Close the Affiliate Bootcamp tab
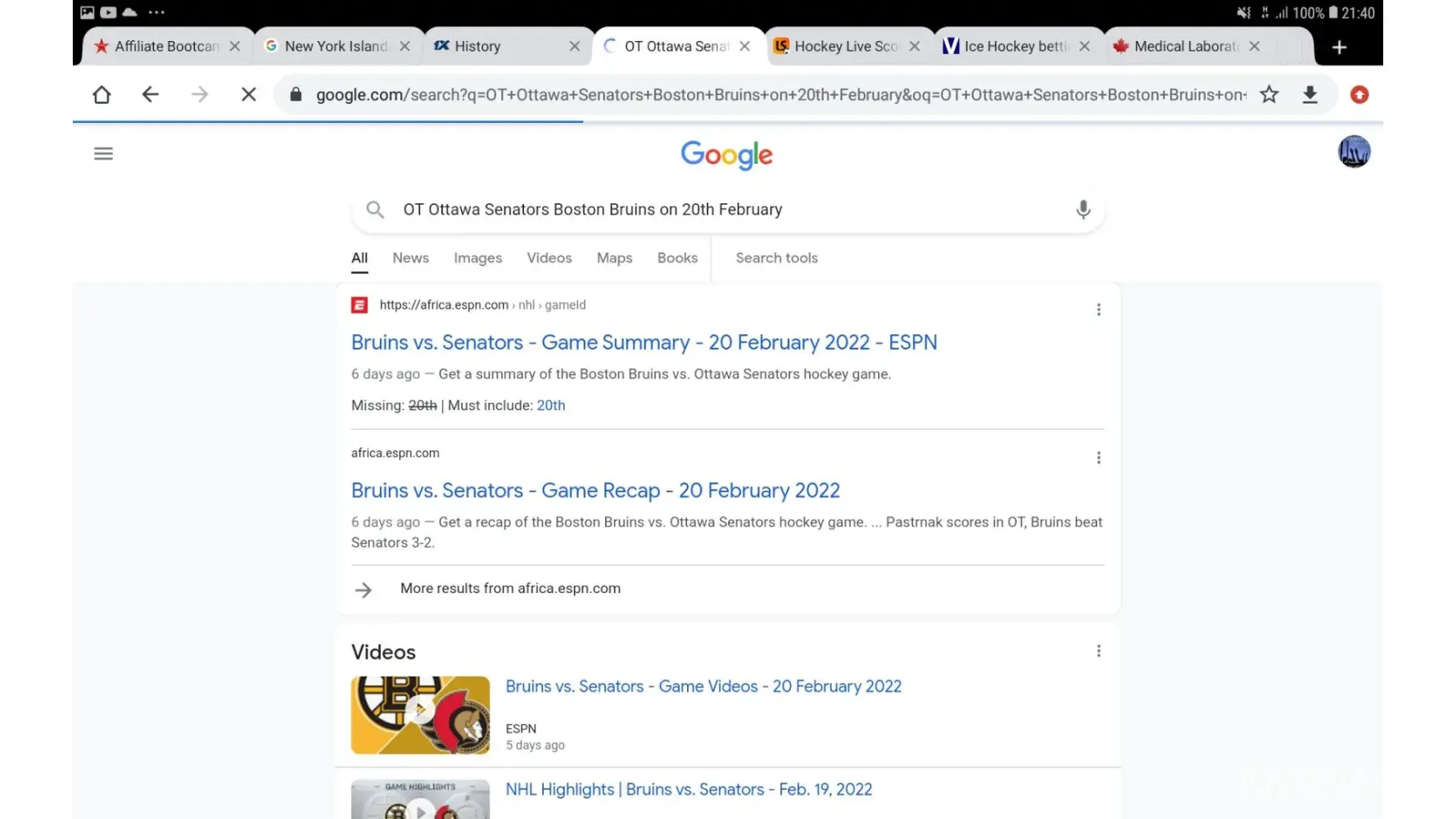1456x819 pixels. 235,47
